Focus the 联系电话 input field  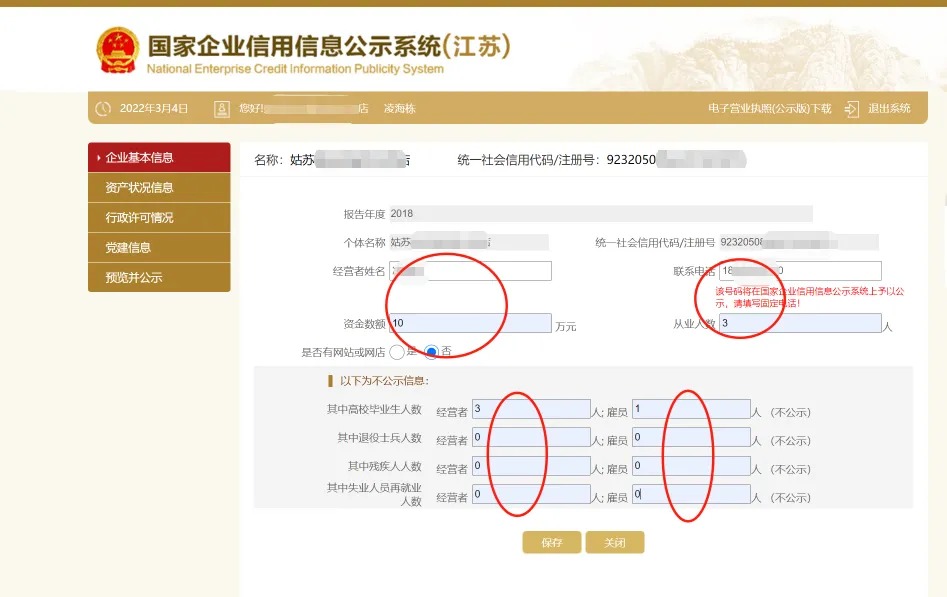[800, 271]
